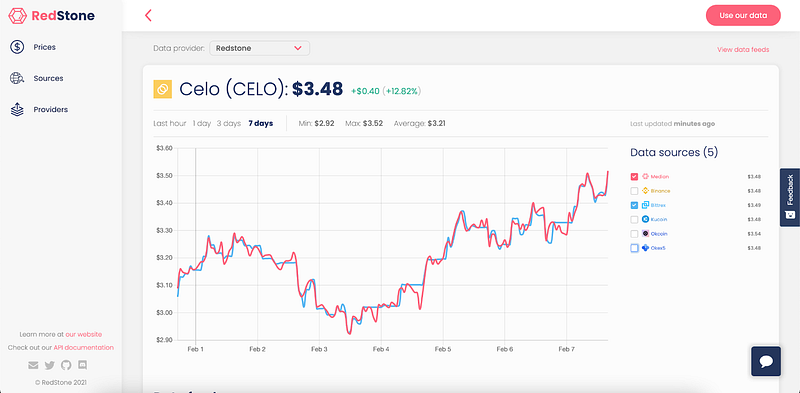Uncheck the Median data source
800x393 pixels.
point(634,177)
